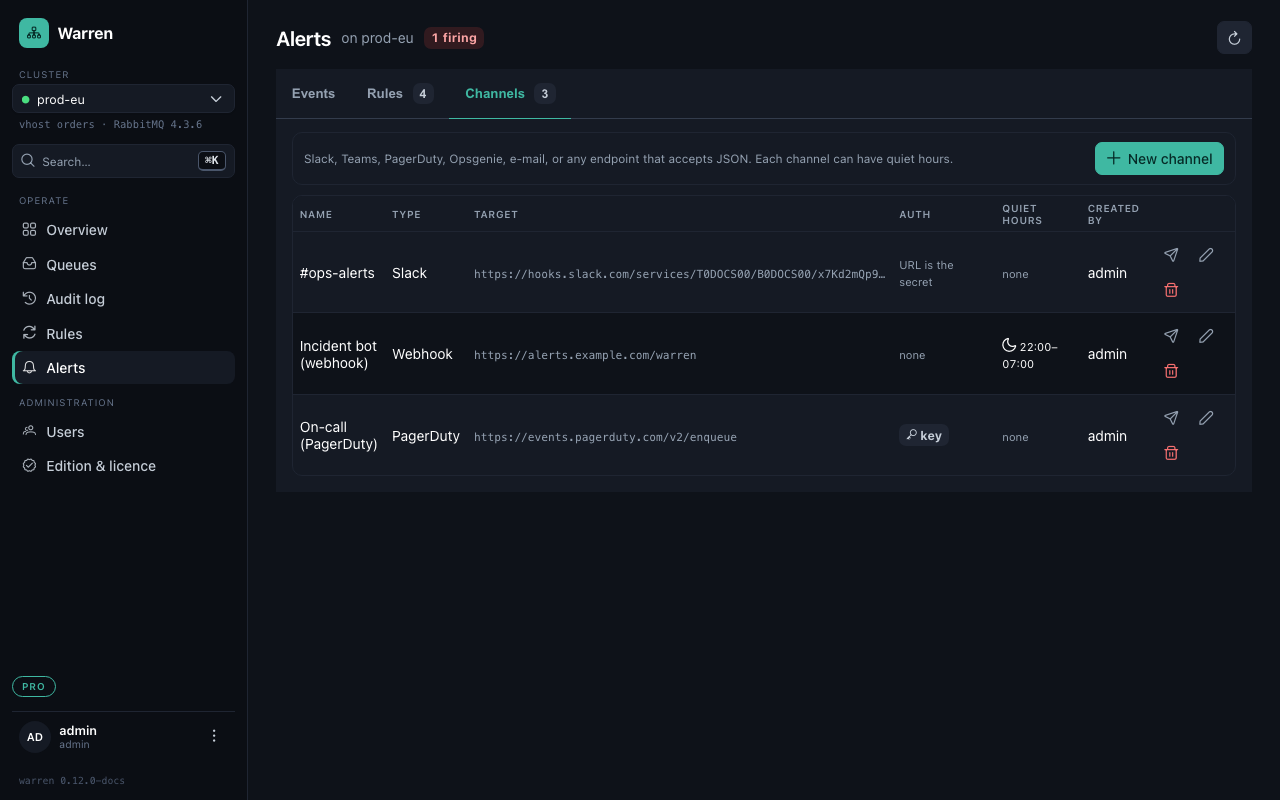Open admin user options menu
The image size is (1280, 800).
(213, 736)
